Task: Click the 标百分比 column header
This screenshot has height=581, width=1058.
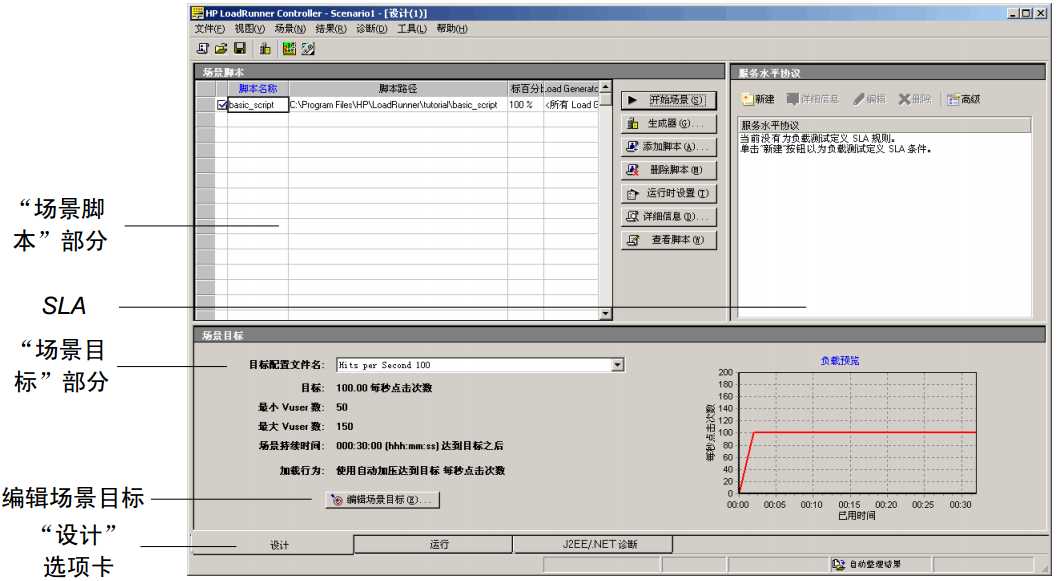Action: [526, 88]
